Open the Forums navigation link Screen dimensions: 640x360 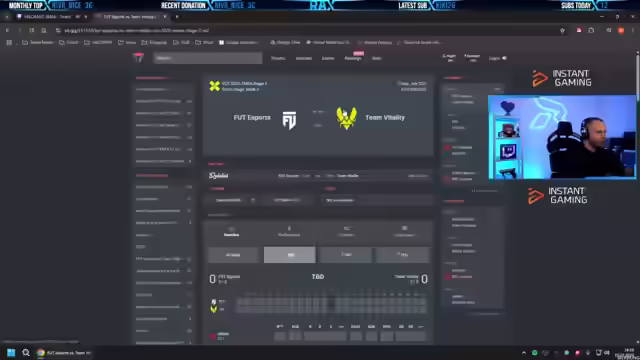coord(278,58)
